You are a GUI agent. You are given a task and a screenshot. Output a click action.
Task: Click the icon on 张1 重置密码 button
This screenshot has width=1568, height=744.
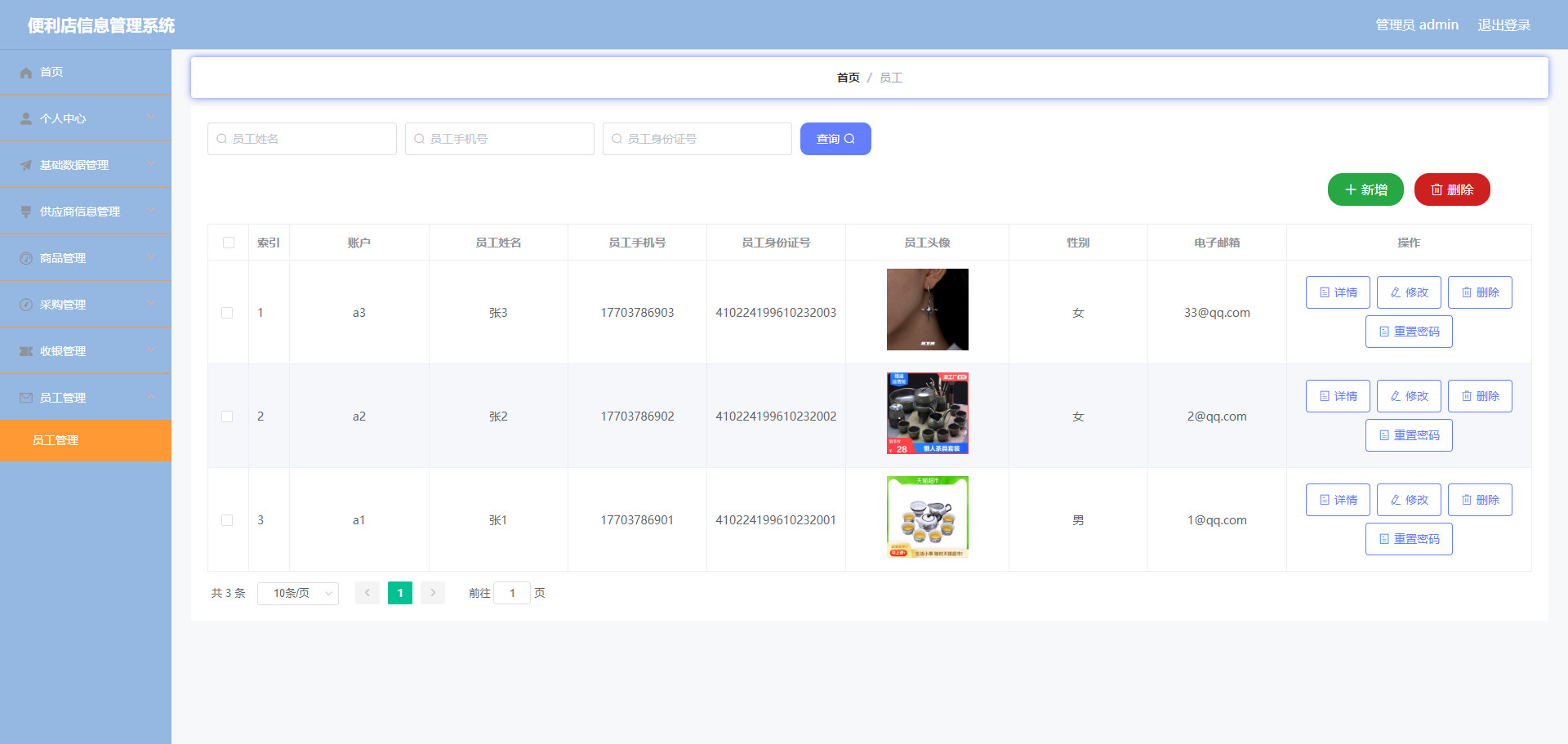click(1384, 539)
